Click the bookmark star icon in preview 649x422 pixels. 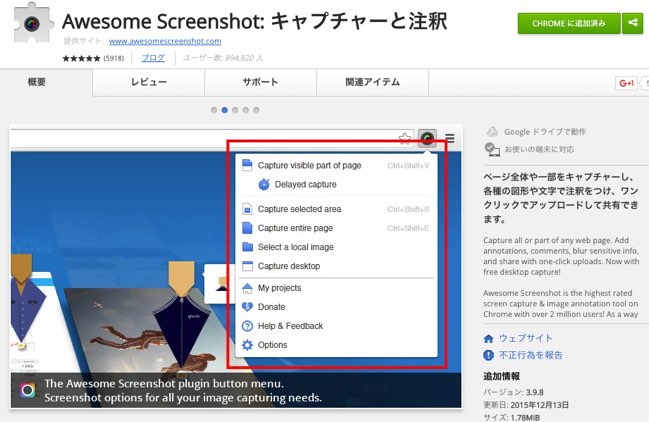(405, 138)
